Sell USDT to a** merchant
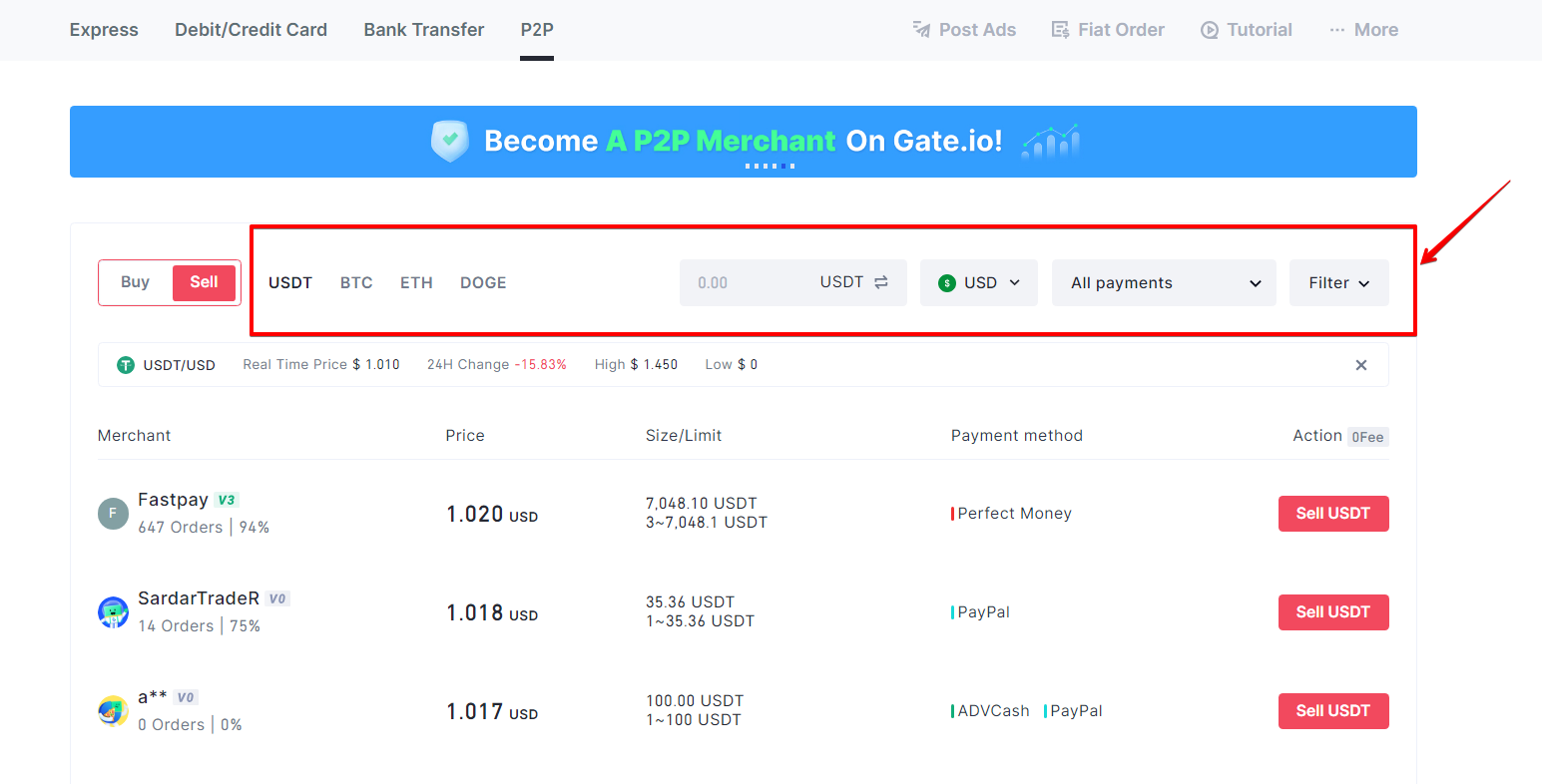Screen dimensions: 1542x784 (x=1333, y=711)
